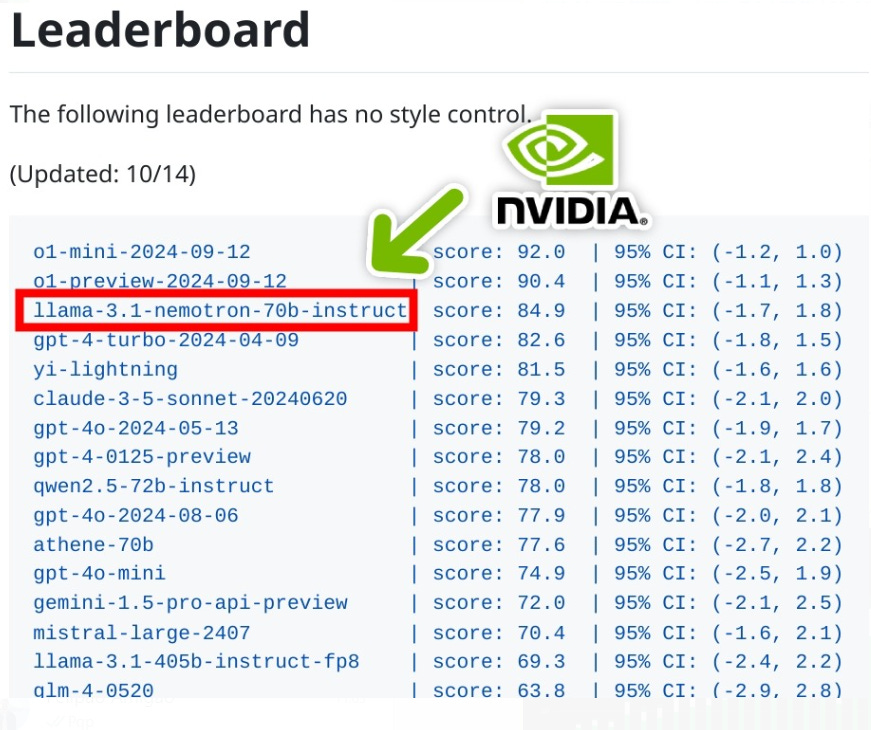Image resolution: width=871 pixels, height=730 pixels.
Task: Select the model name "o1-preview-2024-09-12"
Action: click(160, 281)
